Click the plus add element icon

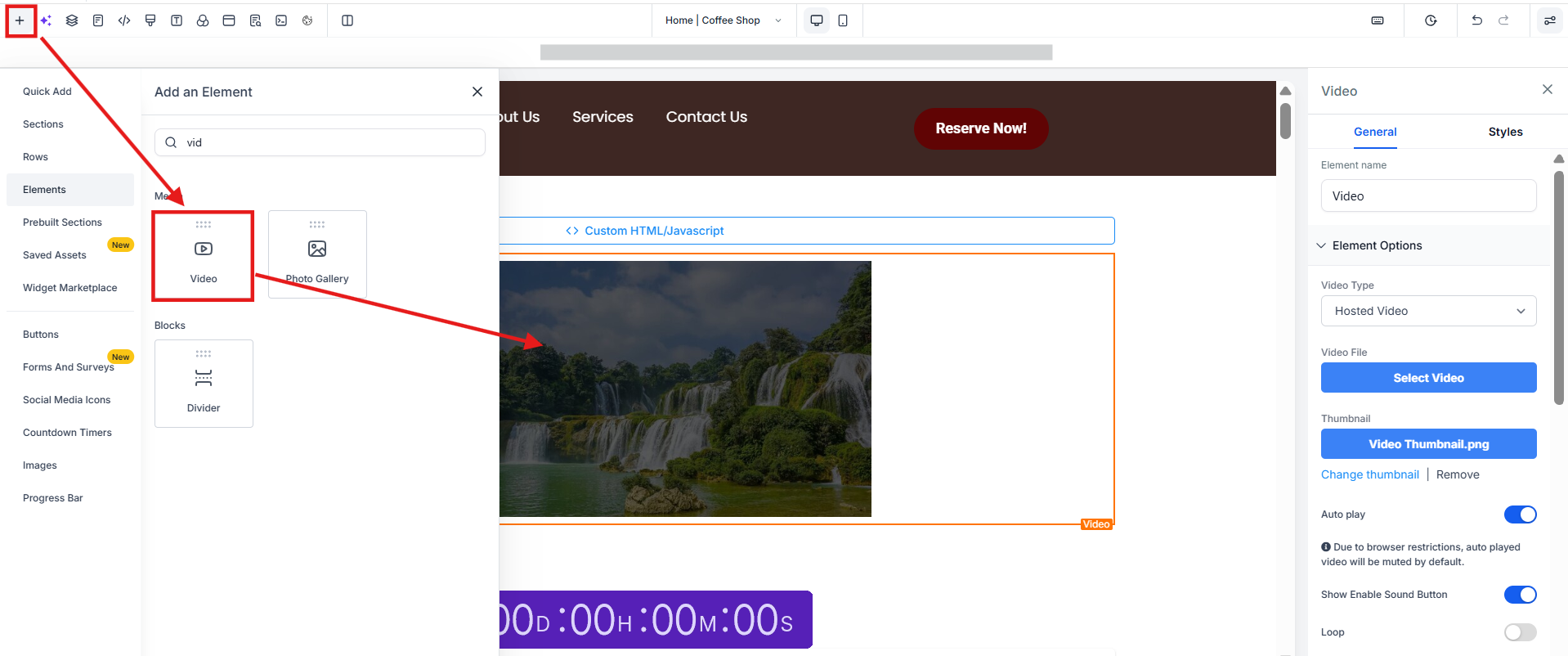[20, 20]
